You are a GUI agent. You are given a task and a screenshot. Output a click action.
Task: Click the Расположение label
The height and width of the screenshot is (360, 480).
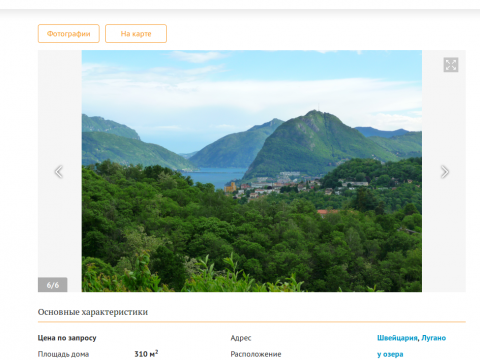pos(256,354)
